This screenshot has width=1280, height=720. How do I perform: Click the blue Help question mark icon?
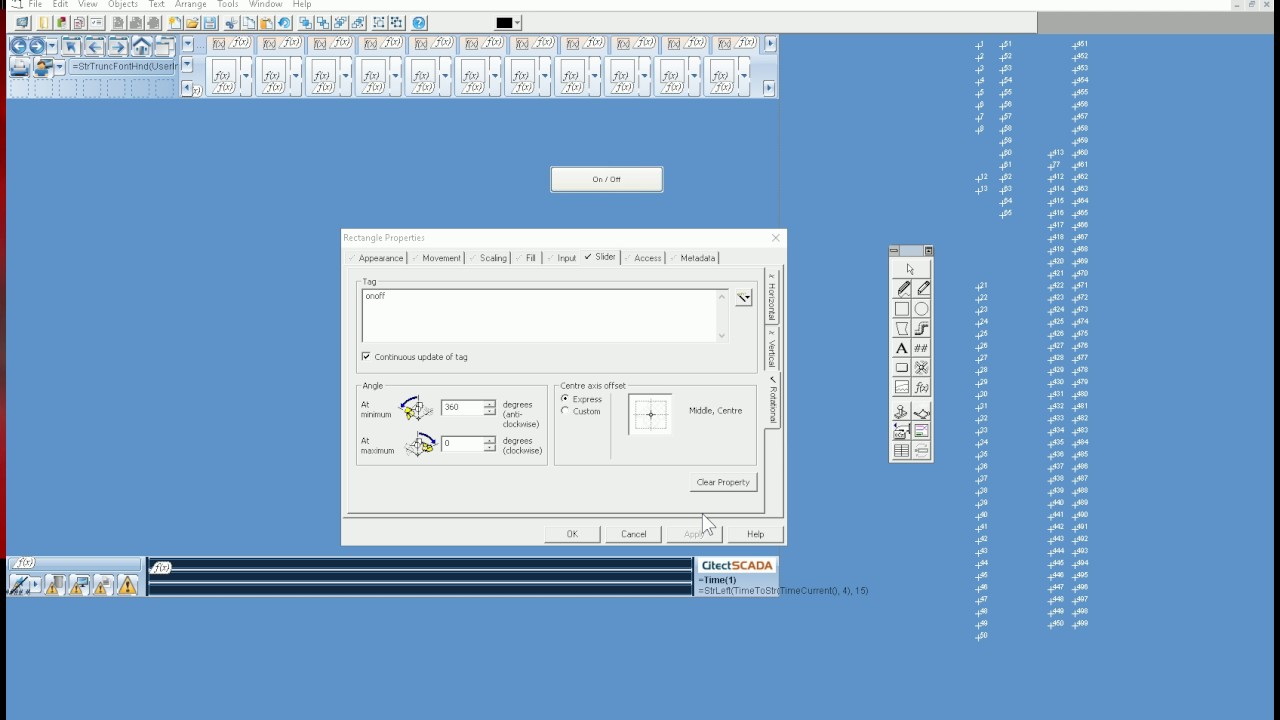pyautogui.click(x=419, y=22)
